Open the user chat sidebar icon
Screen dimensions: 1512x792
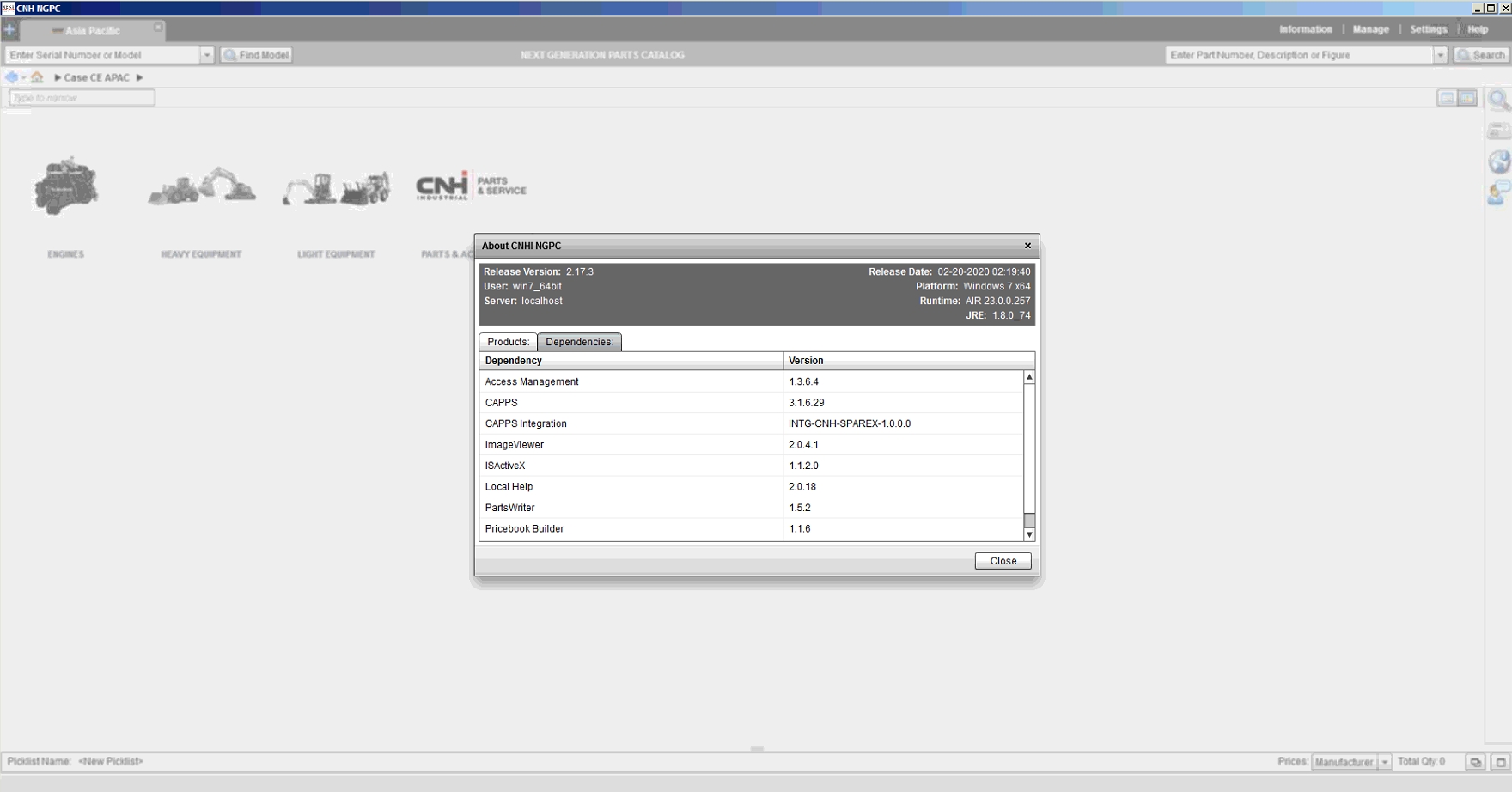click(1499, 193)
